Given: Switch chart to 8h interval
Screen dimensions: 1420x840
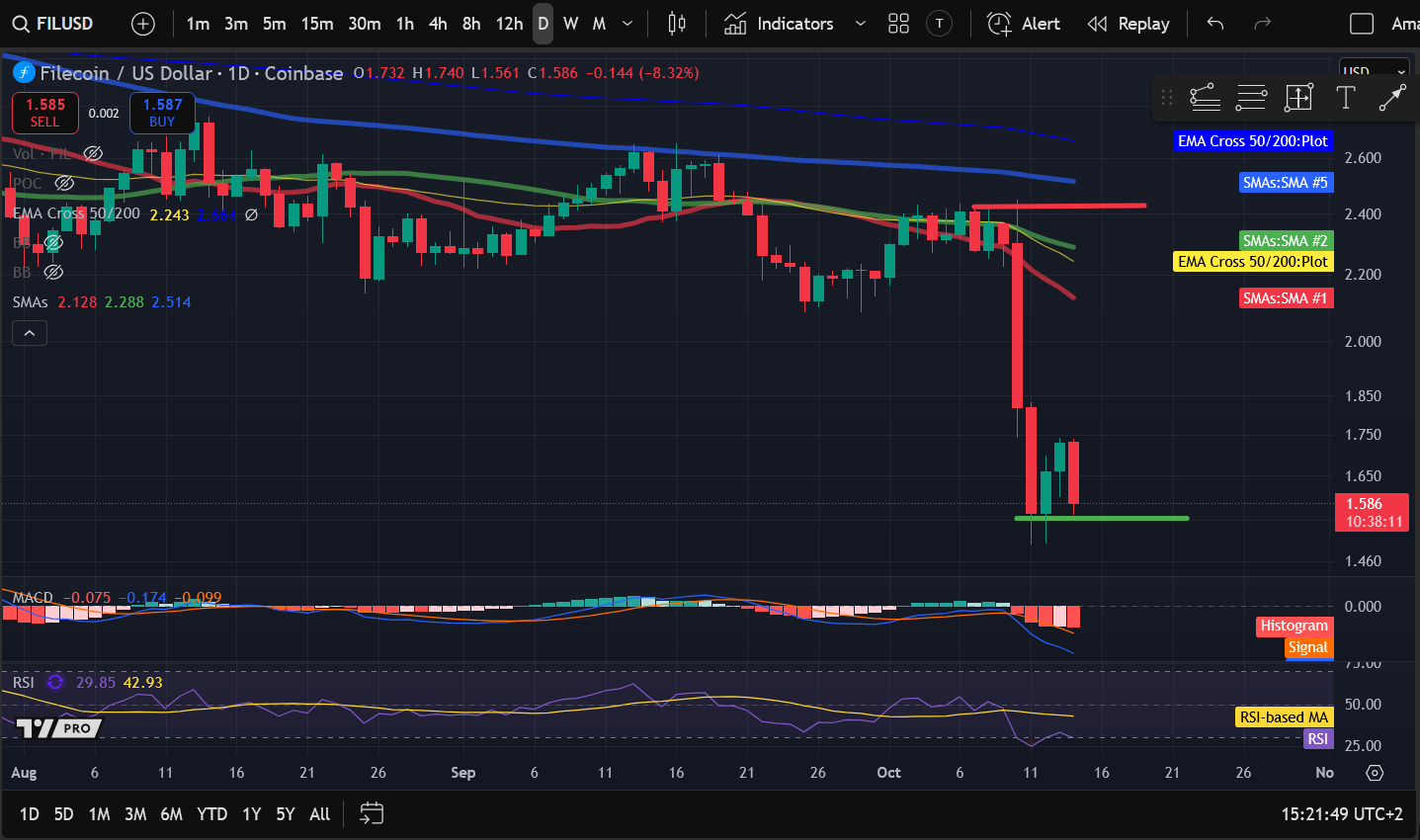Looking at the screenshot, I should pyautogui.click(x=471, y=24).
